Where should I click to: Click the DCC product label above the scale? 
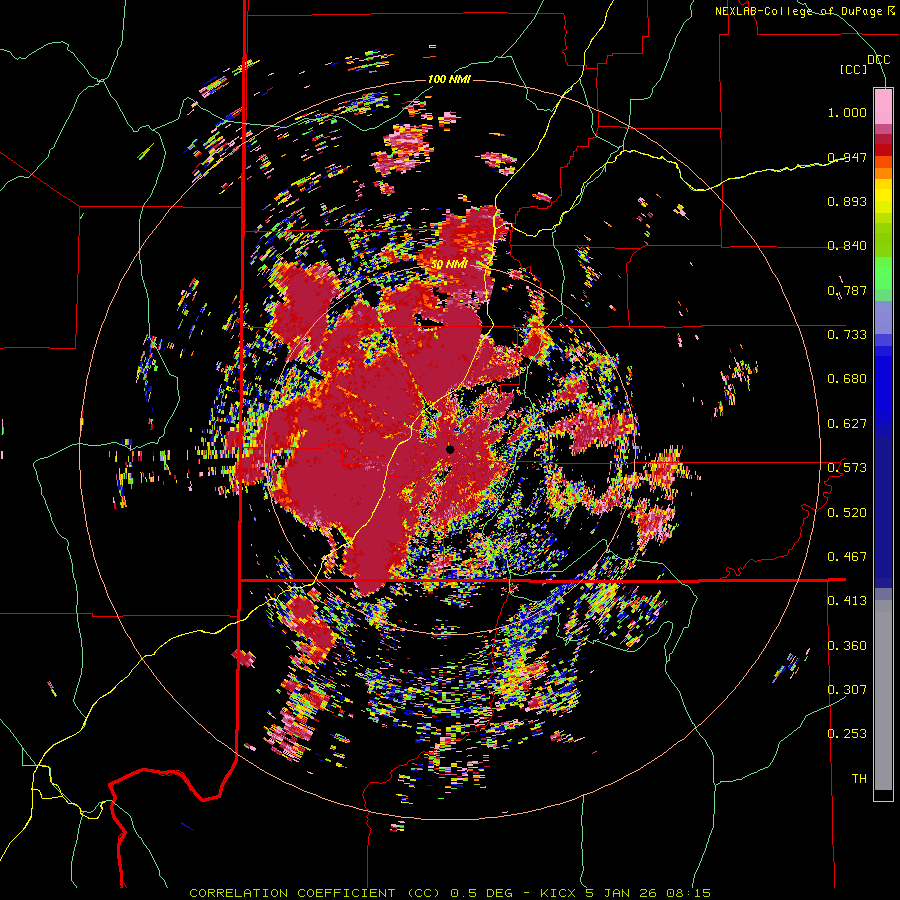pyautogui.click(x=878, y=60)
